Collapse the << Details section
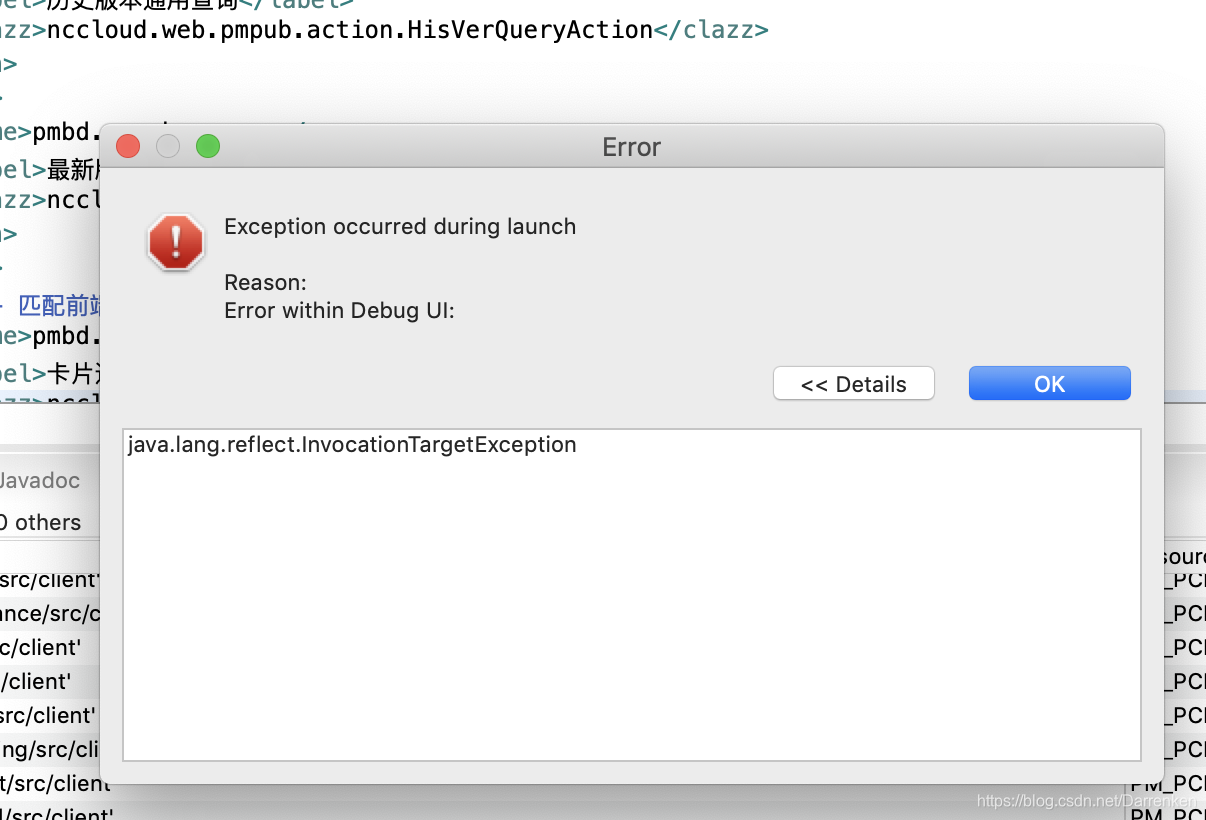 pos(853,383)
